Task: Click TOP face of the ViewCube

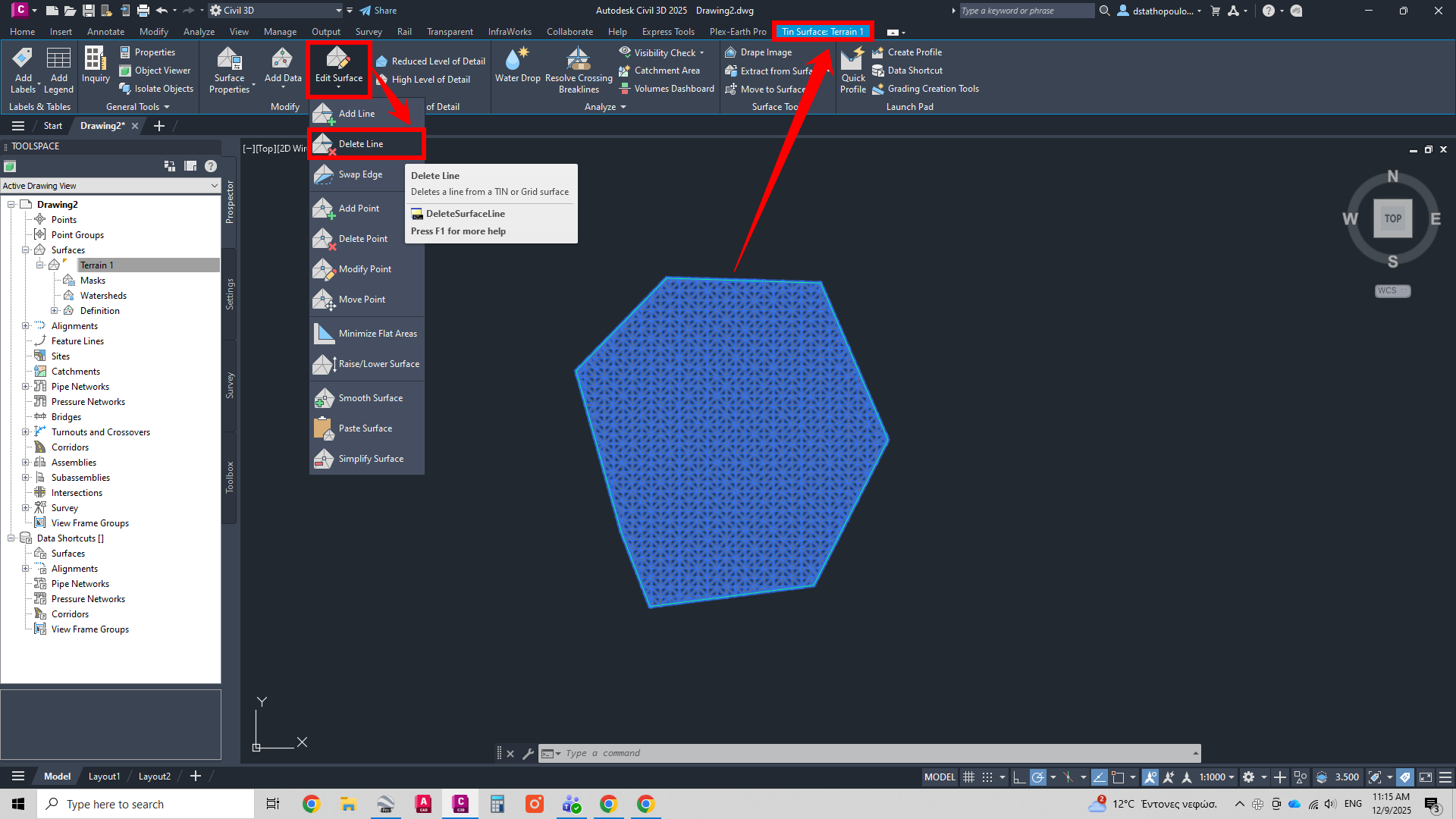Action: click(x=1392, y=218)
